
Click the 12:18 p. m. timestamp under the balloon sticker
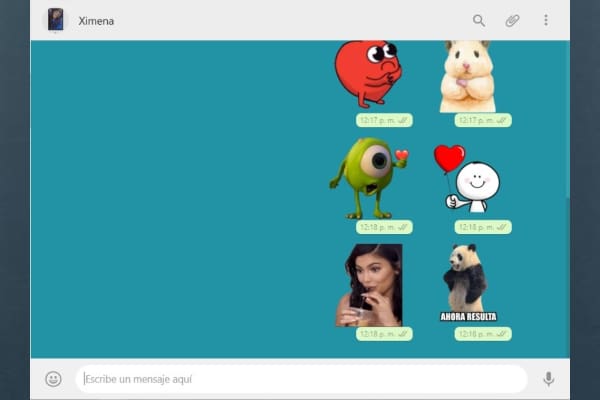click(x=483, y=227)
